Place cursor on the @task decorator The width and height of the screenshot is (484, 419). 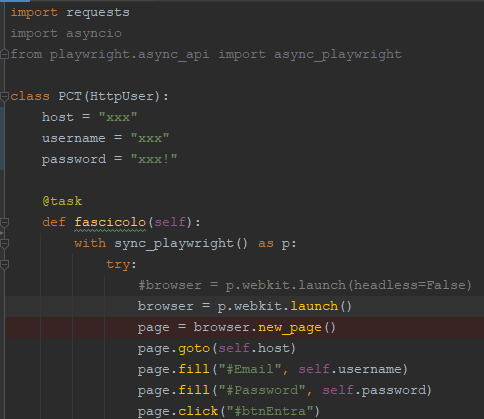pos(62,201)
